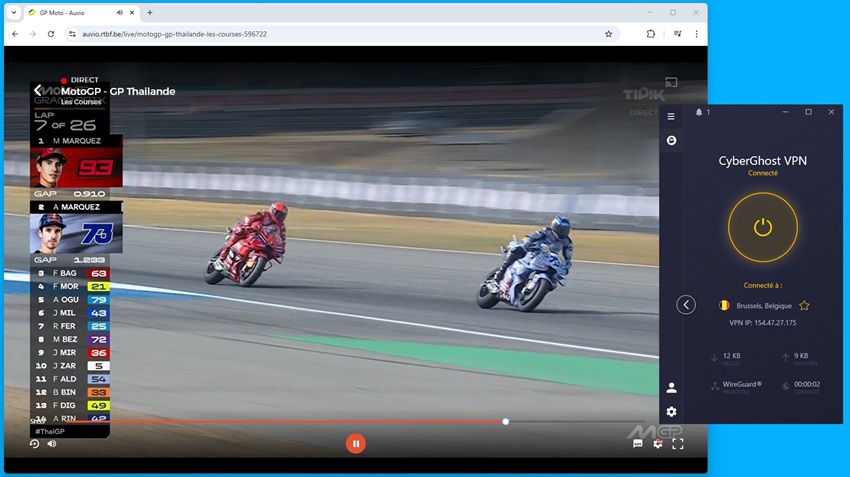
Task: Select the GP Moto - Auvio tab
Action: click(81, 12)
